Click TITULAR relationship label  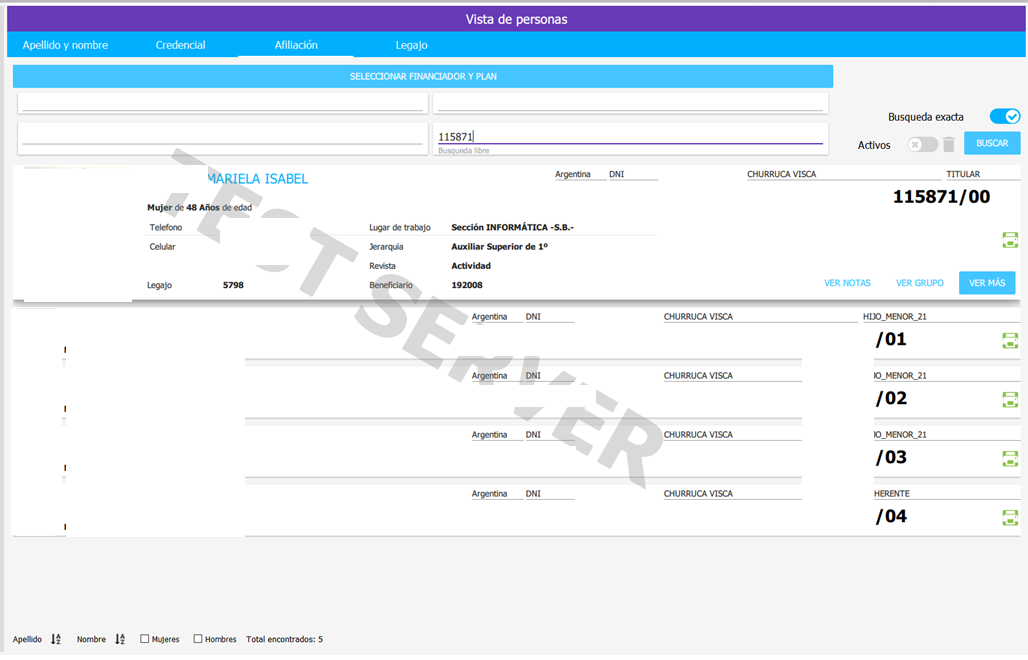pos(962,174)
